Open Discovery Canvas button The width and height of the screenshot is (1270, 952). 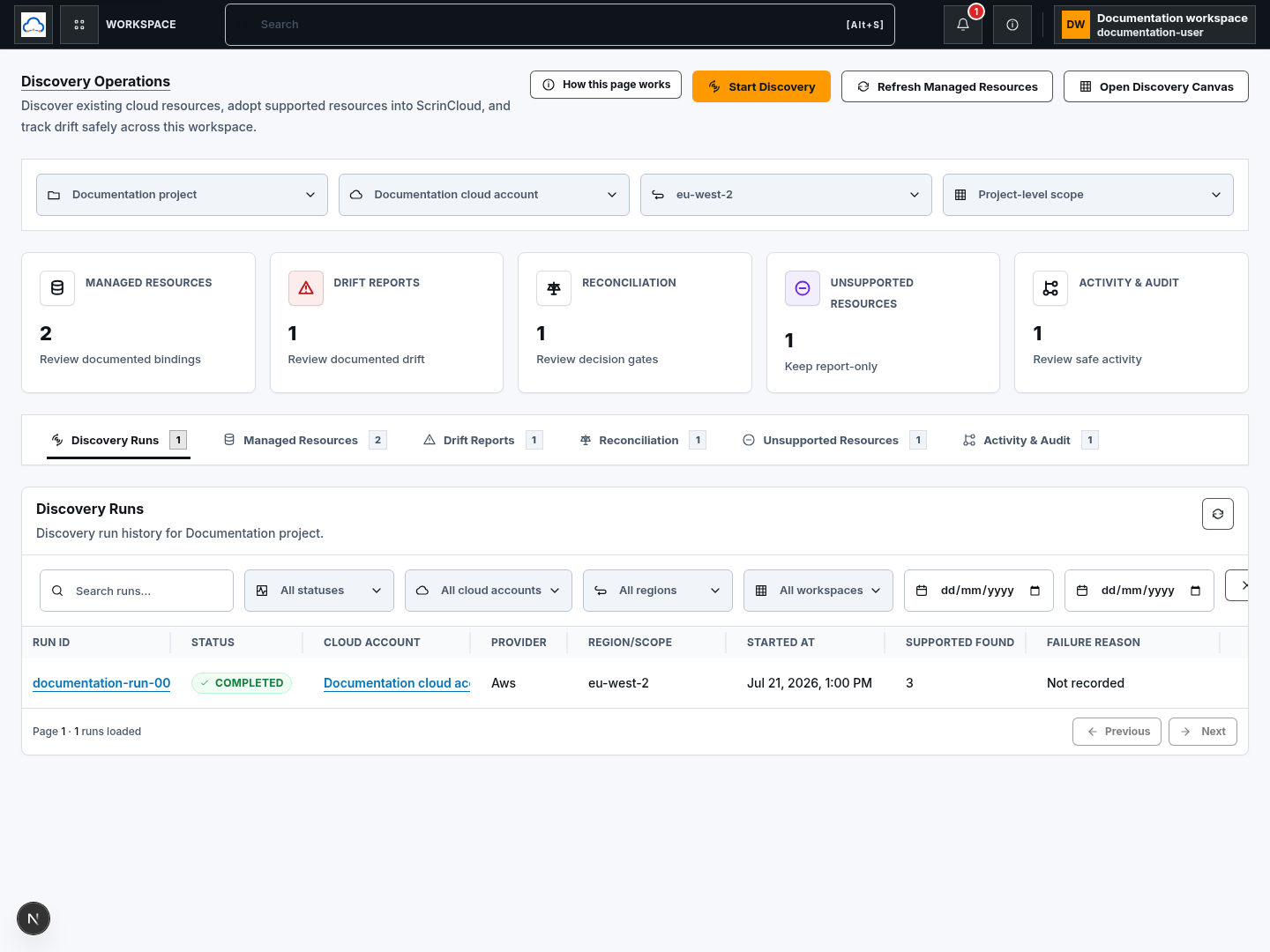click(x=1156, y=86)
